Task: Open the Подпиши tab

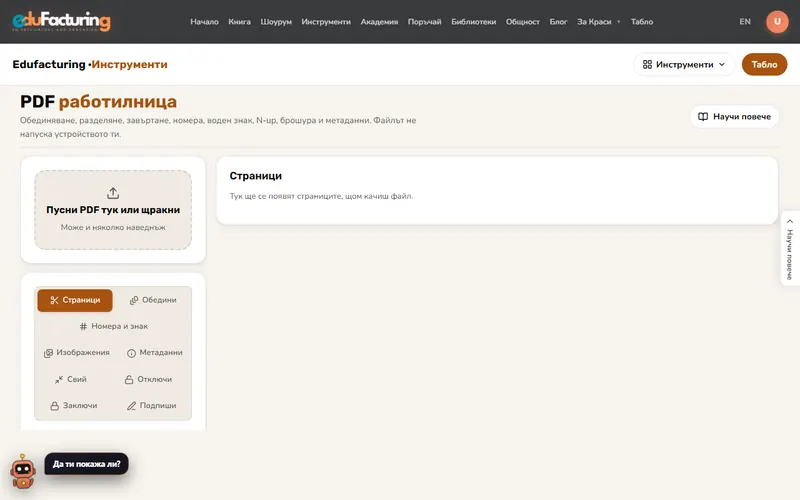Action: click(151, 406)
